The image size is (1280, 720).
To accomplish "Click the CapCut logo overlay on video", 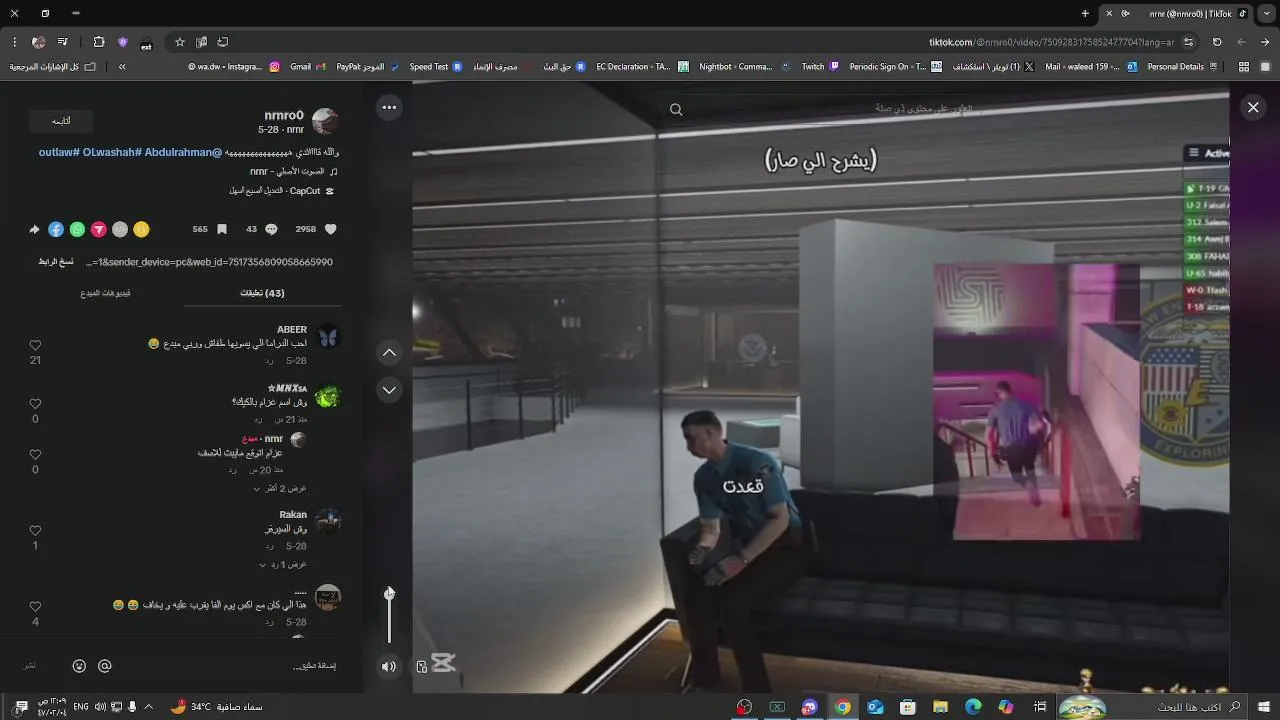I will [x=444, y=663].
